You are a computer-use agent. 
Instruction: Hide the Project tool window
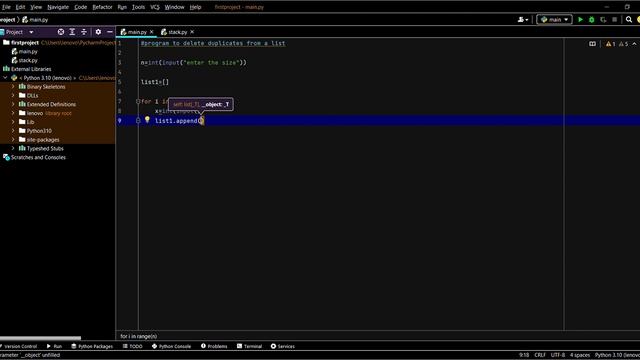coord(110,32)
